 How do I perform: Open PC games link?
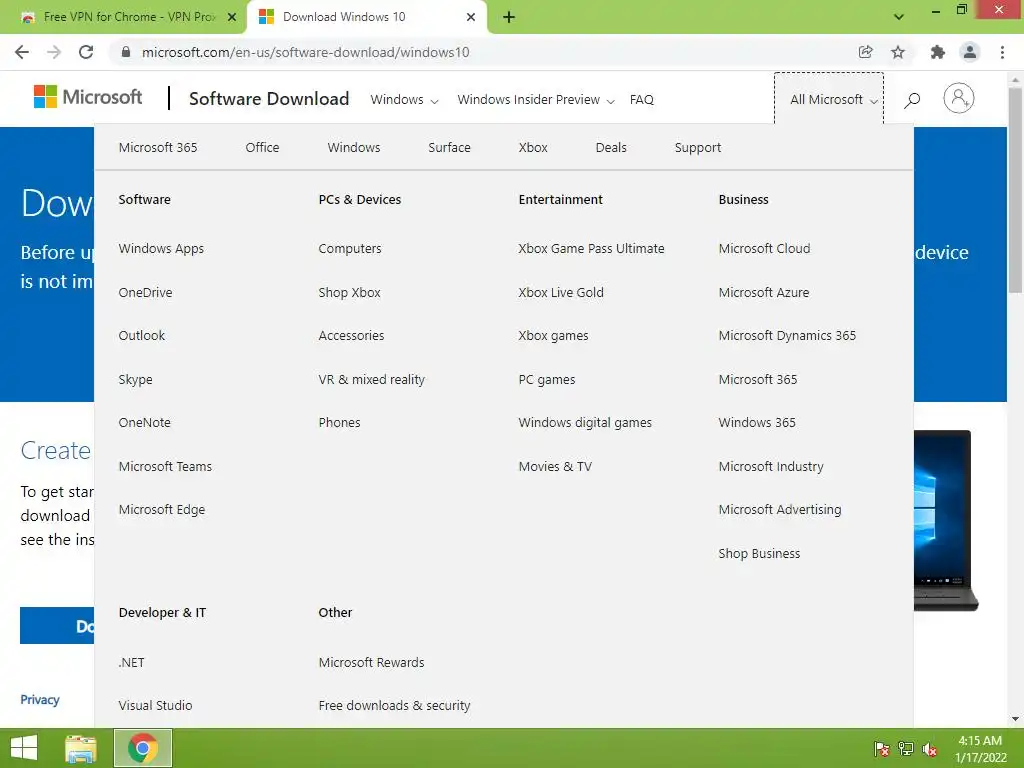click(547, 379)
